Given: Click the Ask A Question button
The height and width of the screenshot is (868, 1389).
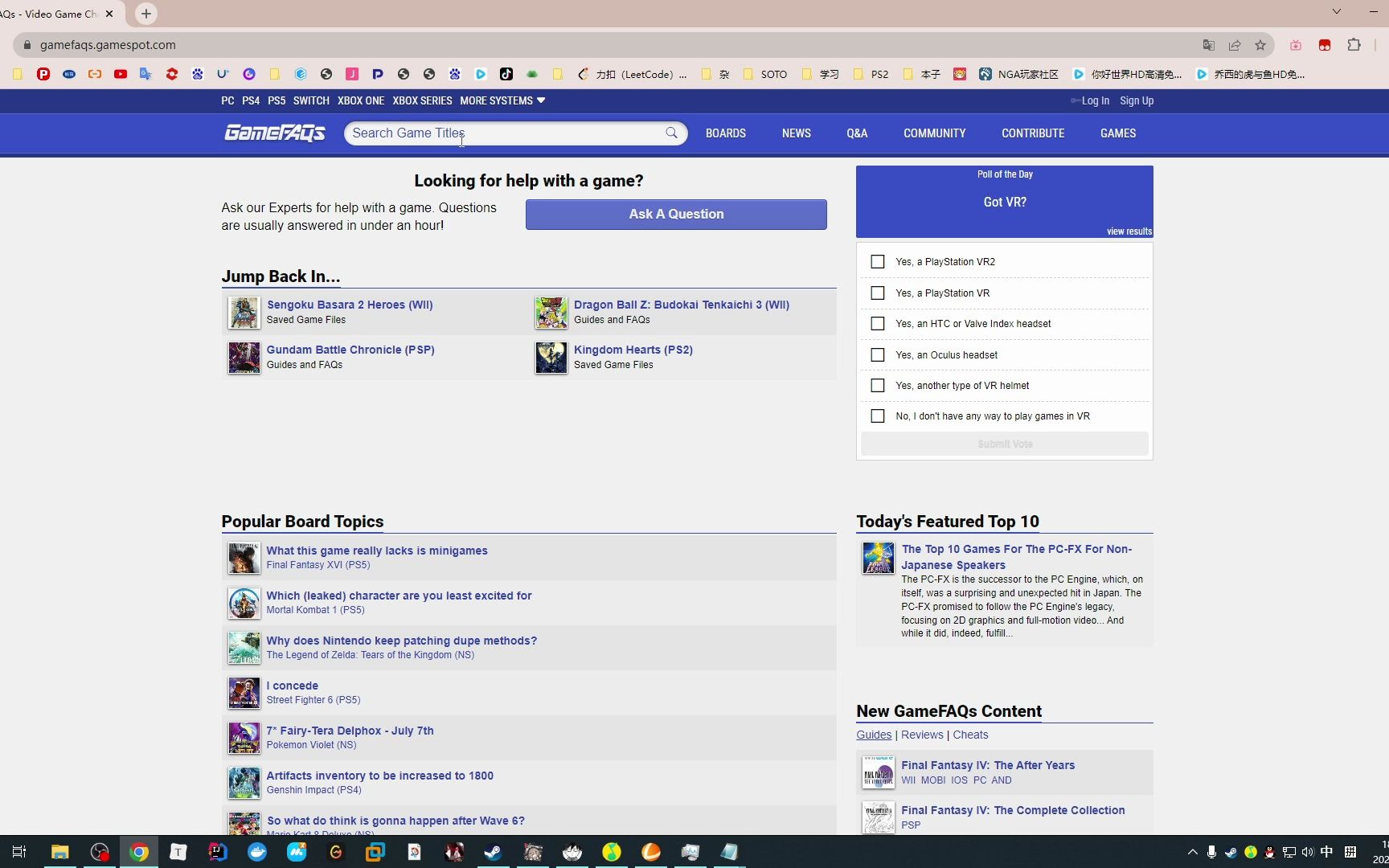Looking at the screenshot, I should (676, 215).
